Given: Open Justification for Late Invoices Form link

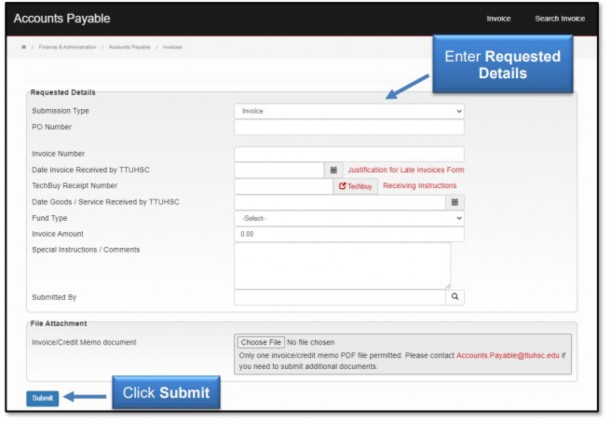Looking at the screenshot, I should (x=406, y=170).
